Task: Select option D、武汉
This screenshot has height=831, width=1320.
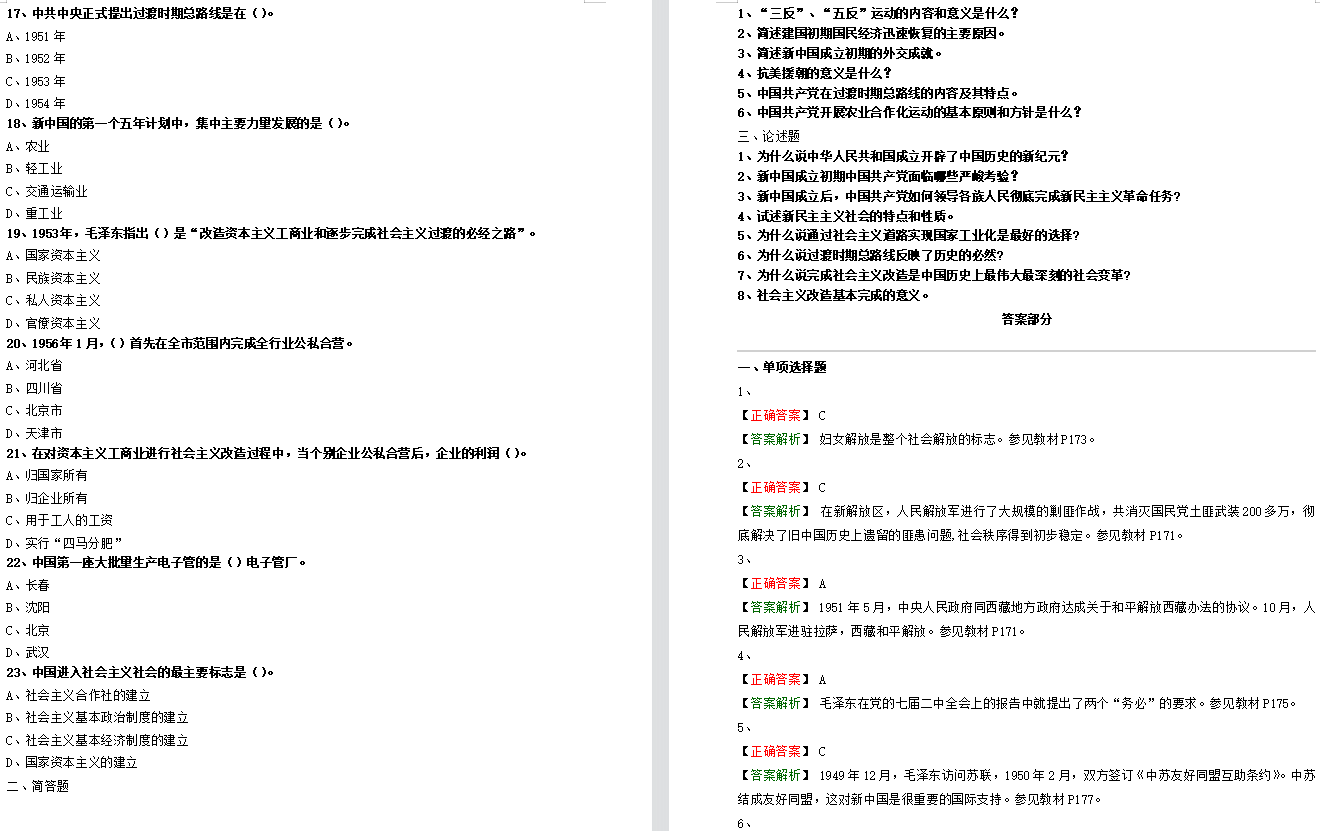Action: click(28, 653)
